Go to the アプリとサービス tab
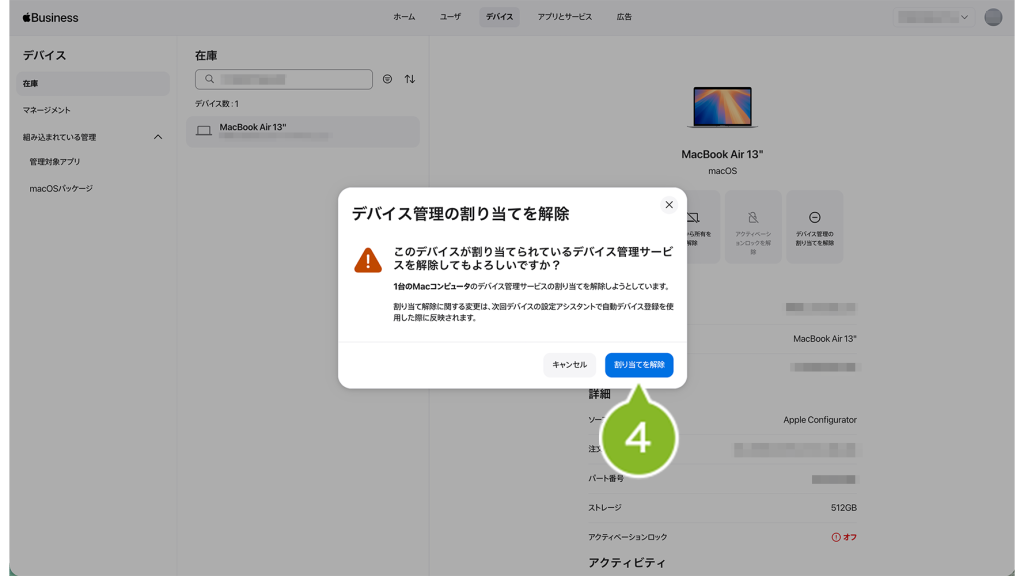This screenshot has height=576, width=1024. (x=564, y=17)
